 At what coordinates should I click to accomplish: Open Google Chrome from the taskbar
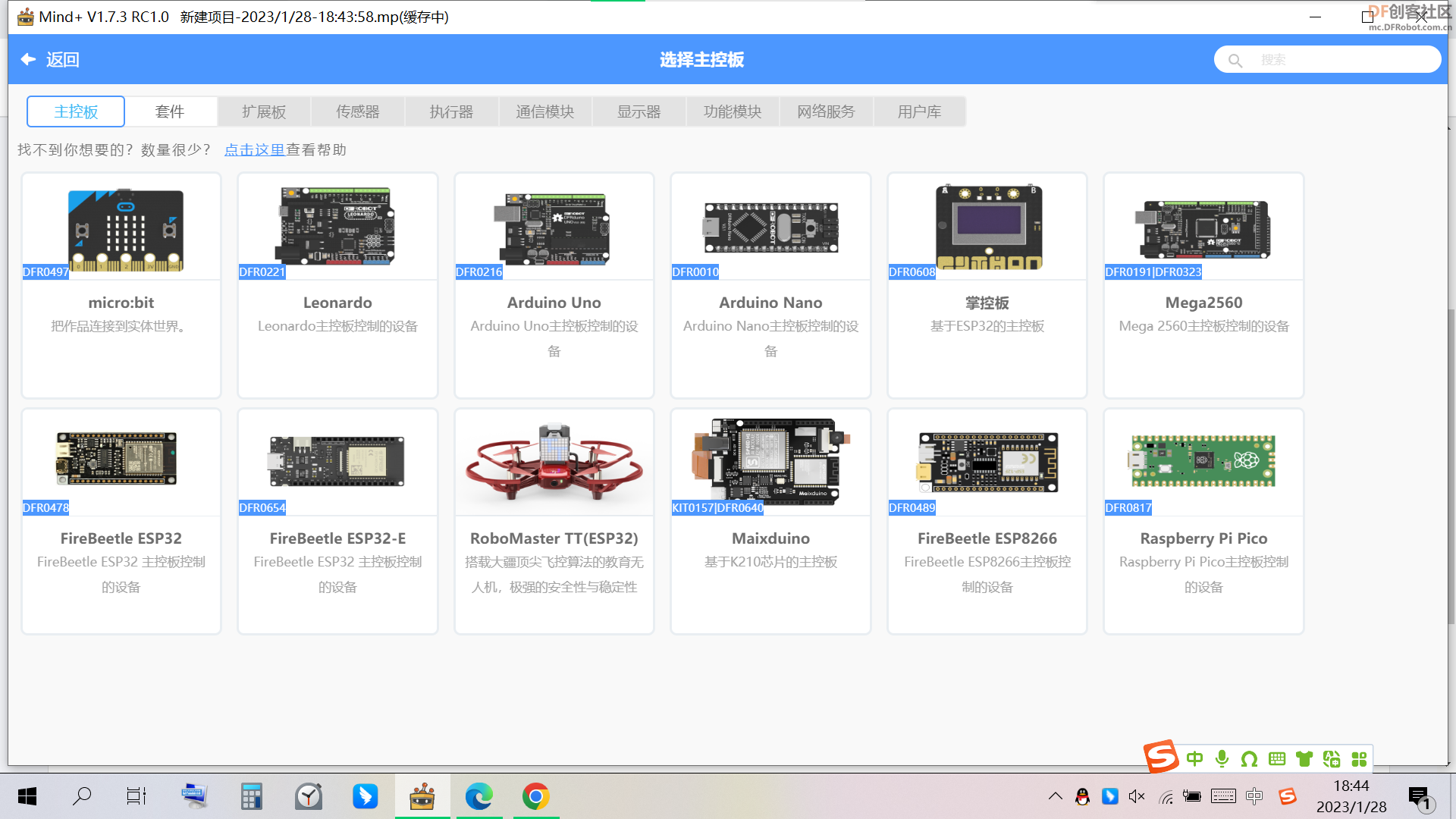point(536,796)
